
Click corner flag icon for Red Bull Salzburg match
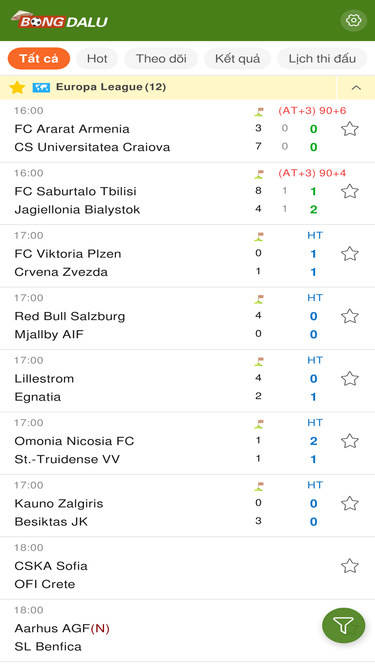click(259, 299)
